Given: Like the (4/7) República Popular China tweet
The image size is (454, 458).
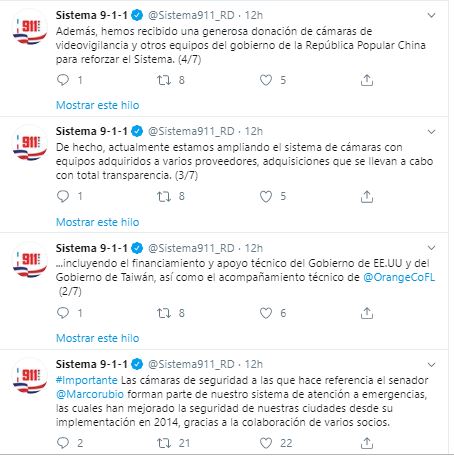Looking at the screenshot, I should click(266, 80).
